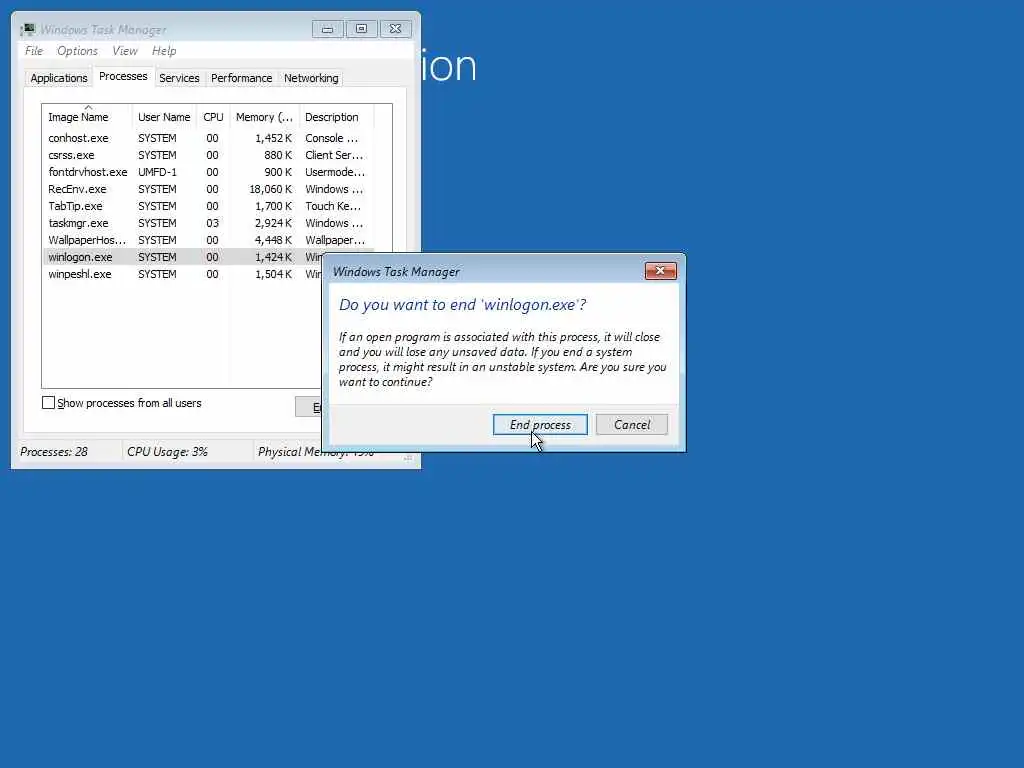
Task: Click the partially hidden End Process button
Action: point(308,407)
